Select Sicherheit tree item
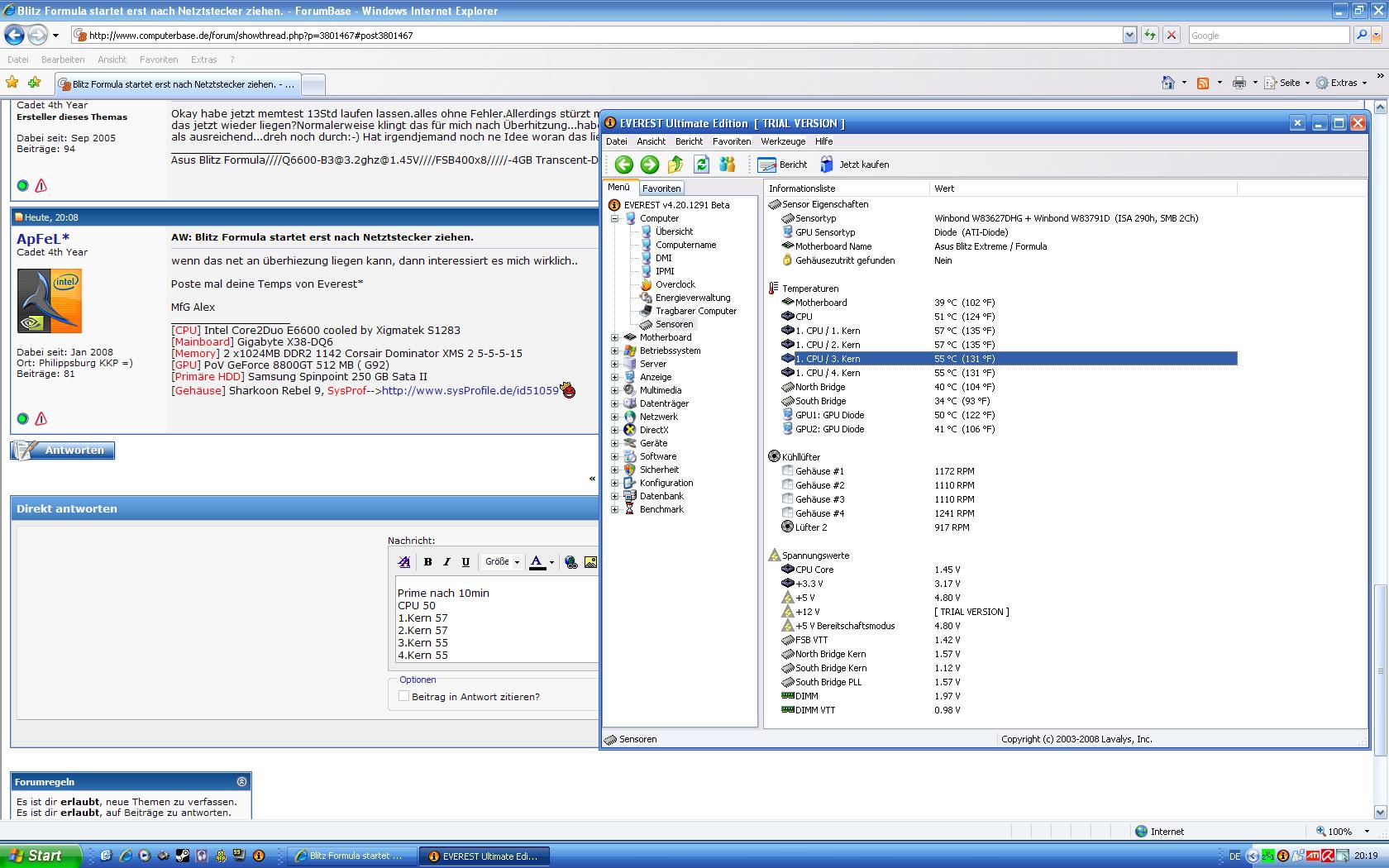Screen dimensions: 1389x868 click(x=659, y=470)
